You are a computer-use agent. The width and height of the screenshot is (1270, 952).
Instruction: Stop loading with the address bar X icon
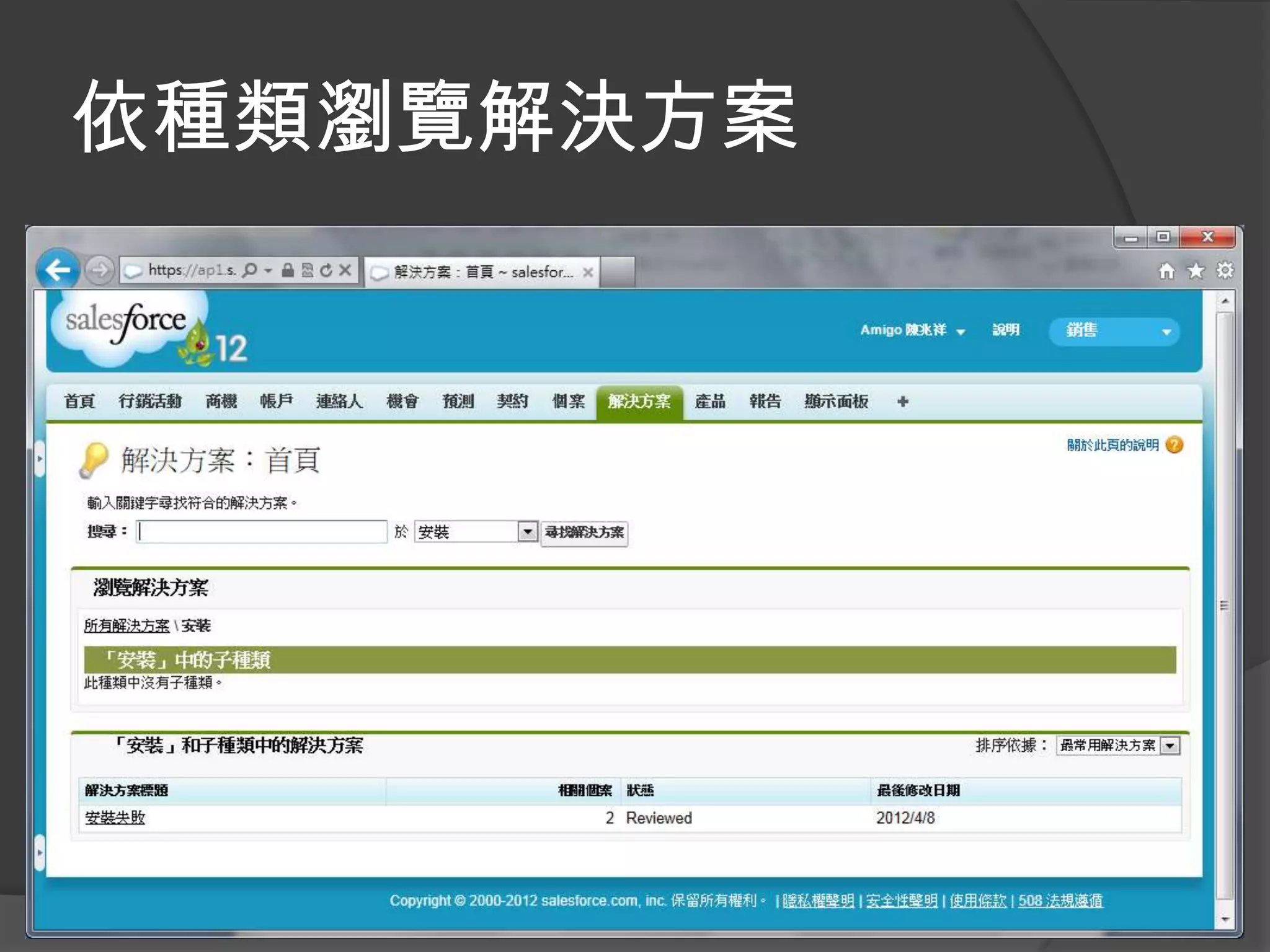point(345,270)
